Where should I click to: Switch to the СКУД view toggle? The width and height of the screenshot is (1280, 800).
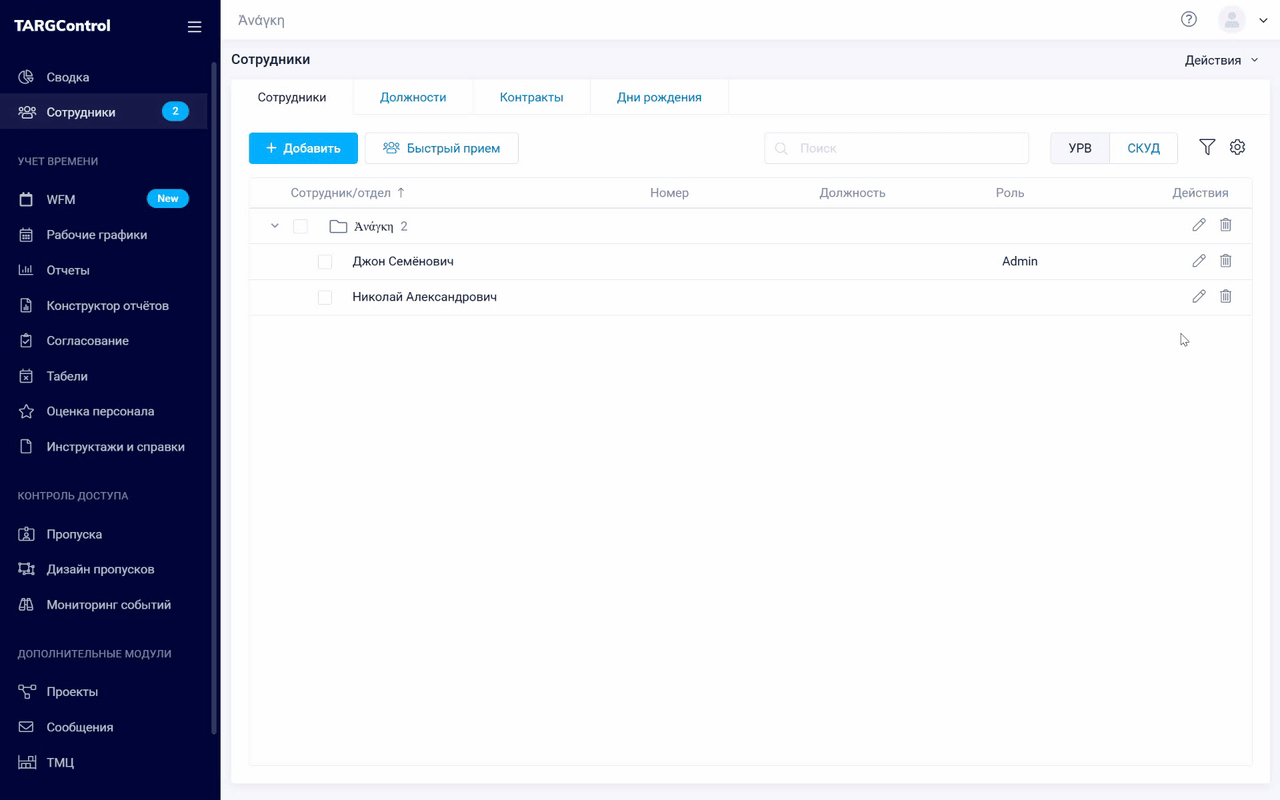click(x=1143, y=148)
